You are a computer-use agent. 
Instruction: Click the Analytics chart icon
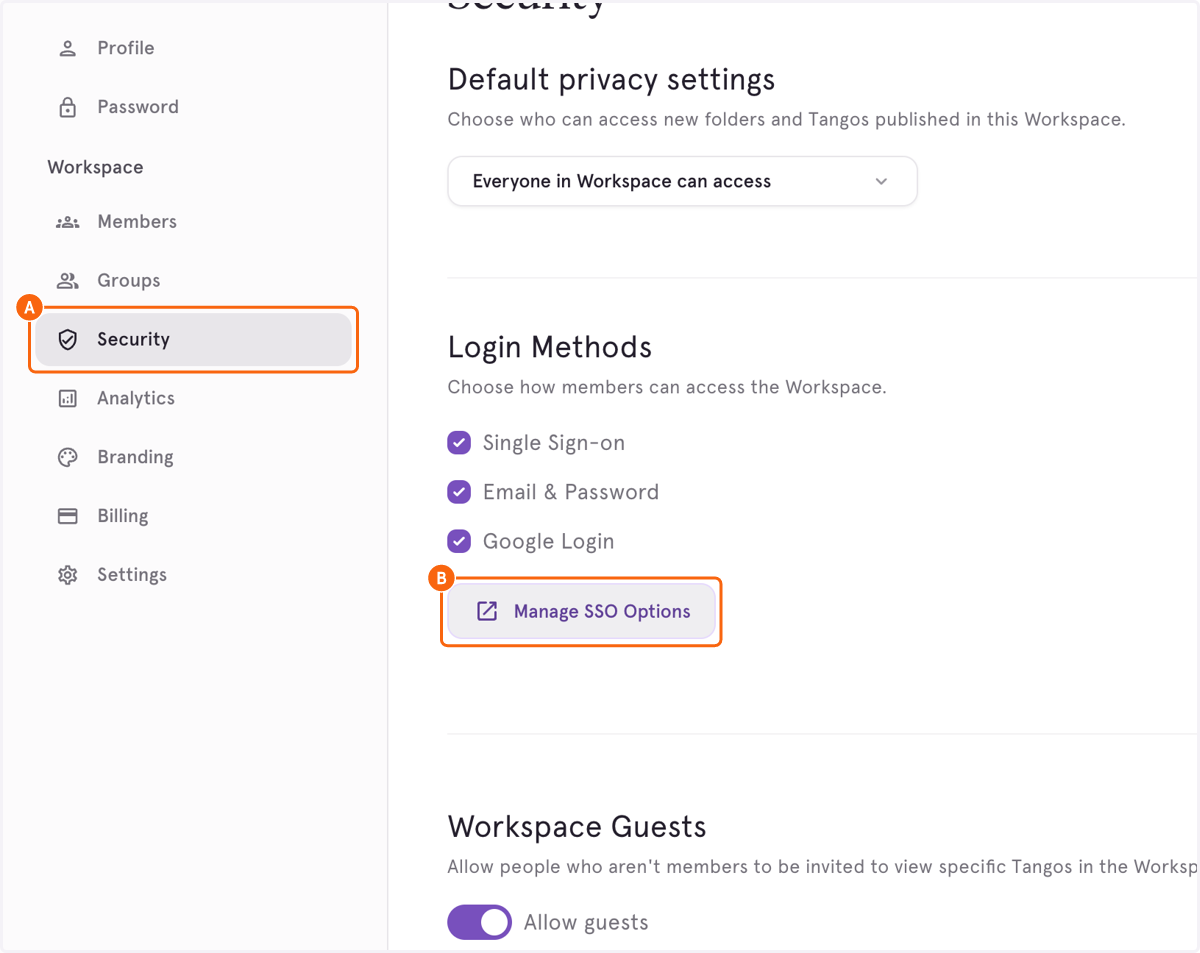point(68,399)
